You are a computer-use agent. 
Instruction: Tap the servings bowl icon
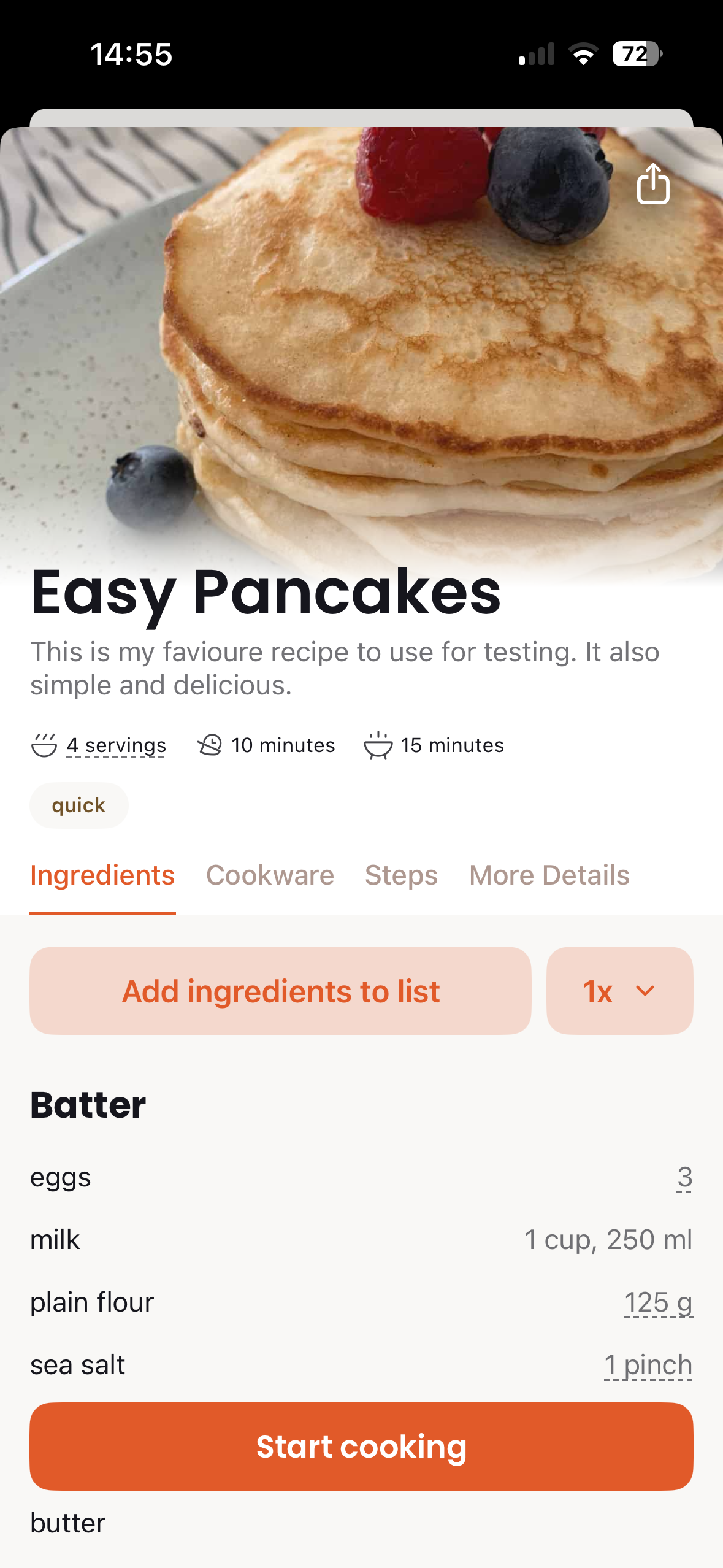click(44, 745)
